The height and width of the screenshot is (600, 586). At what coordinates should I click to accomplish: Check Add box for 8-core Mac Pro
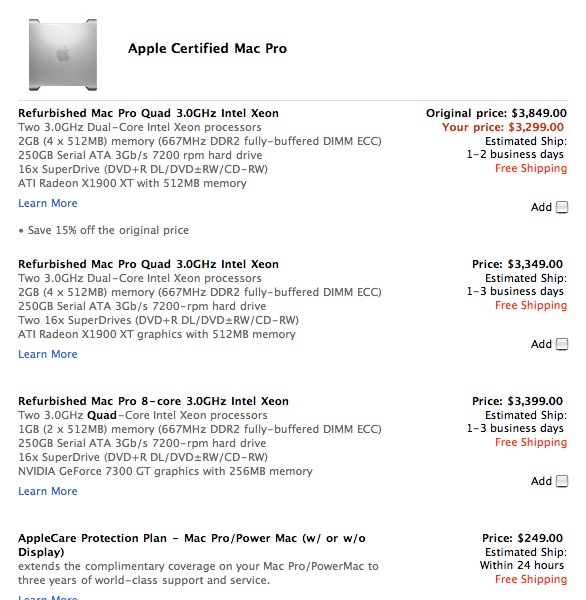(562, 481)
